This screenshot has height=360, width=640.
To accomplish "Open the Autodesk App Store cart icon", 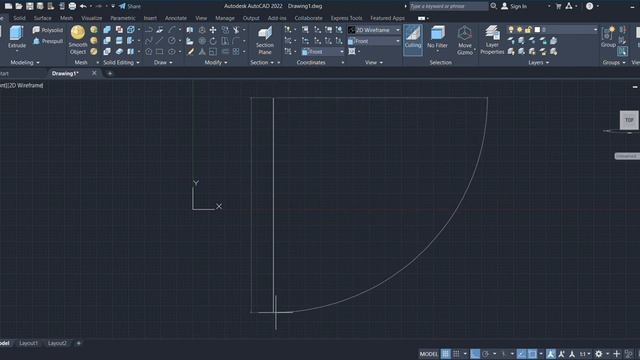I will click(x=558, y=6).
